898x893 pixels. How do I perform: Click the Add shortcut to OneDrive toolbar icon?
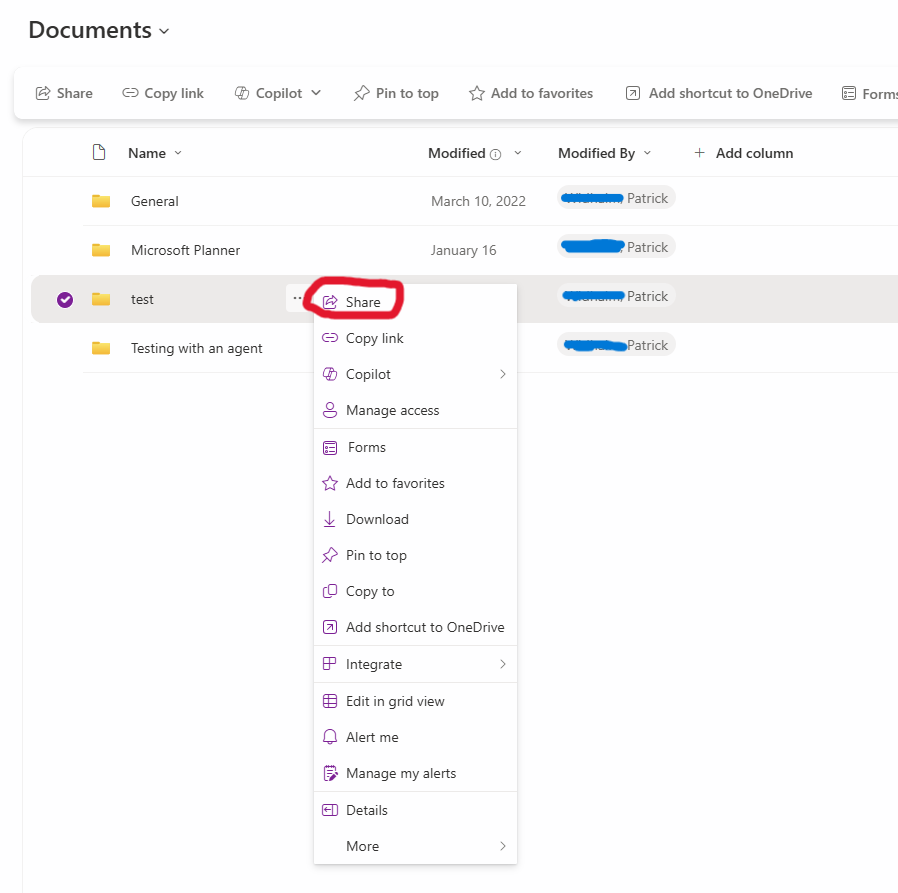coord(633,93)
